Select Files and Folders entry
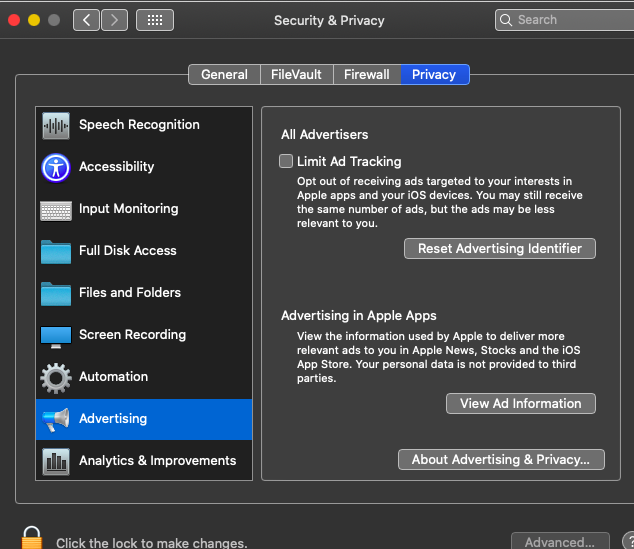The width and height of the screenshot is (634, 549). point(144,294)
